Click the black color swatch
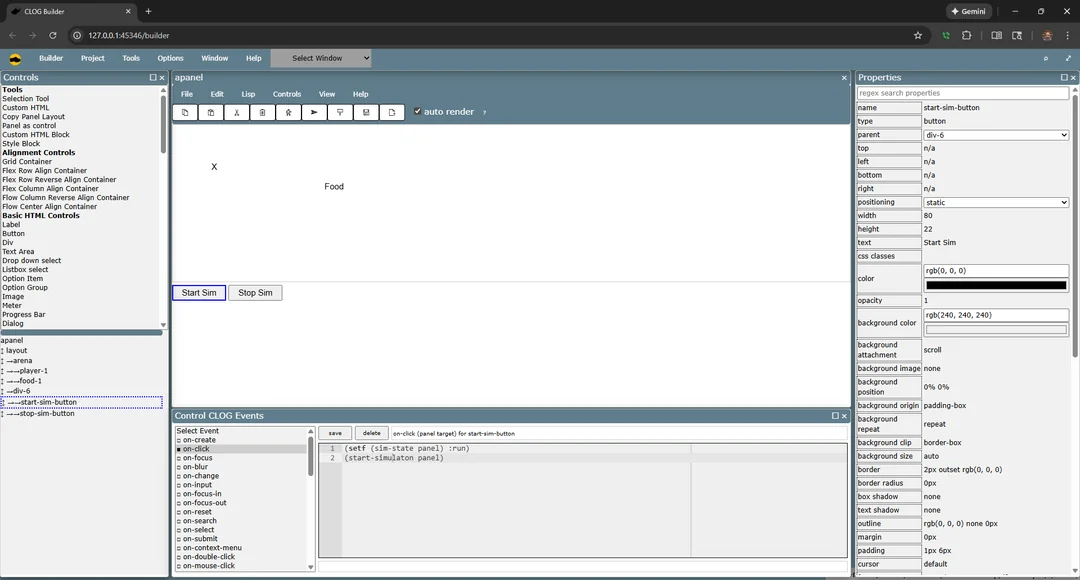The width and height of the screenshot is (1080, 580). (x=995, y=285)
